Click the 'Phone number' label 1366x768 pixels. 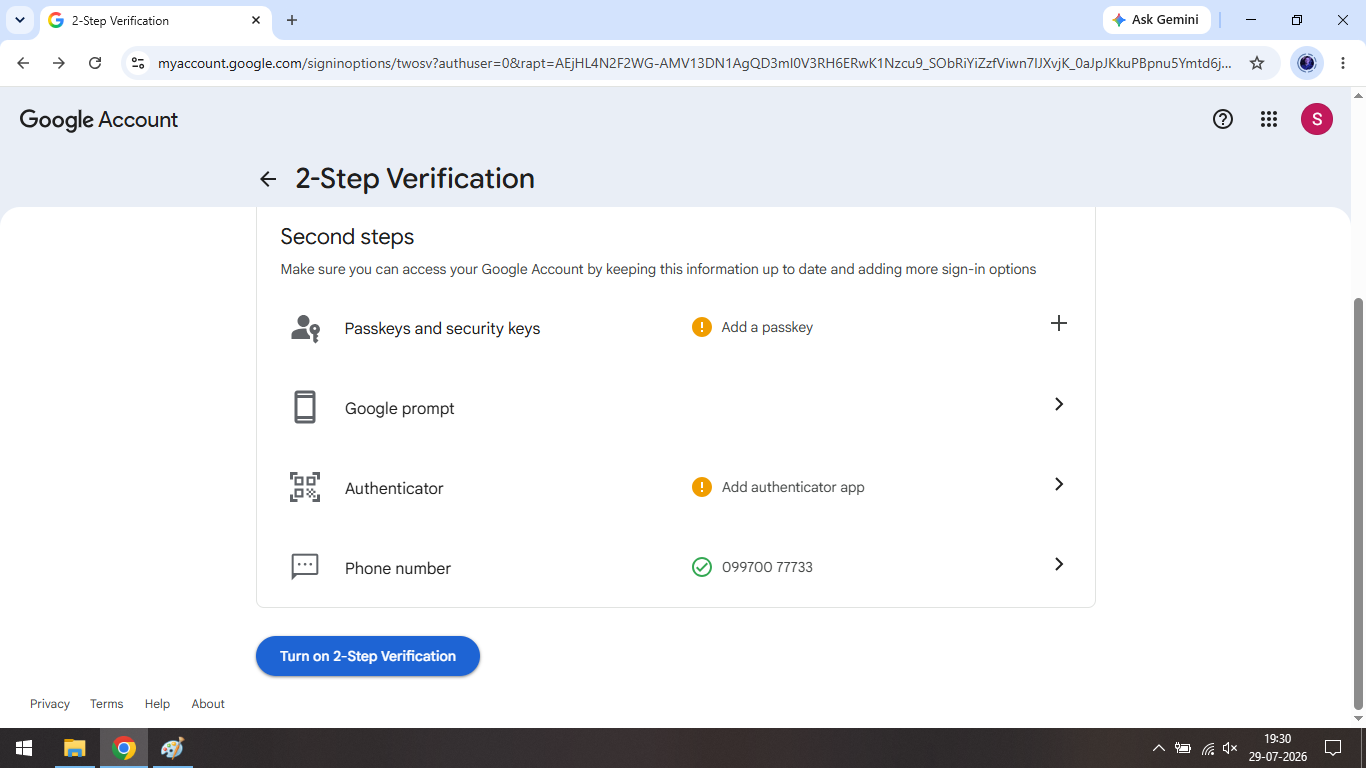pos(398,568)
